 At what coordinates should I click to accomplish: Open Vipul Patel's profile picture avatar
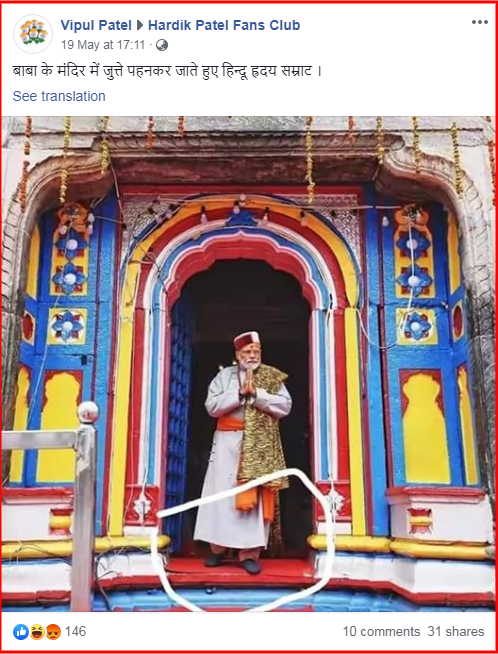[x=33, y=34]
